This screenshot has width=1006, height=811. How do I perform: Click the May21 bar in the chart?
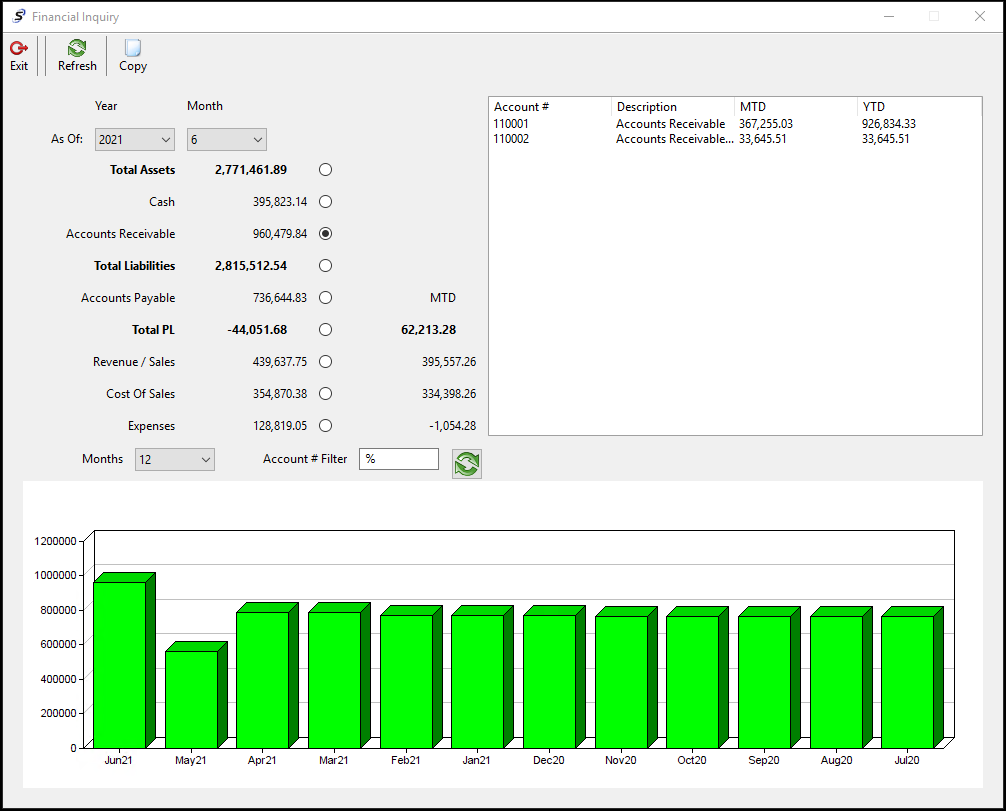[192, 699]
